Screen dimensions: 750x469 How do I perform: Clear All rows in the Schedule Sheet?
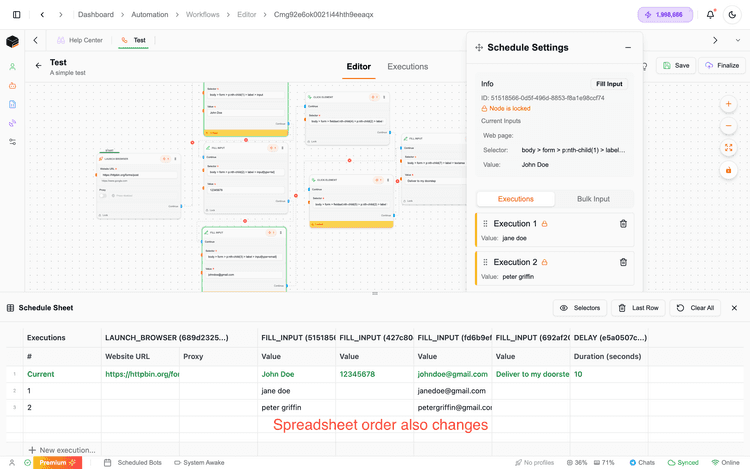pyautogui.click(x=695, y=308)
